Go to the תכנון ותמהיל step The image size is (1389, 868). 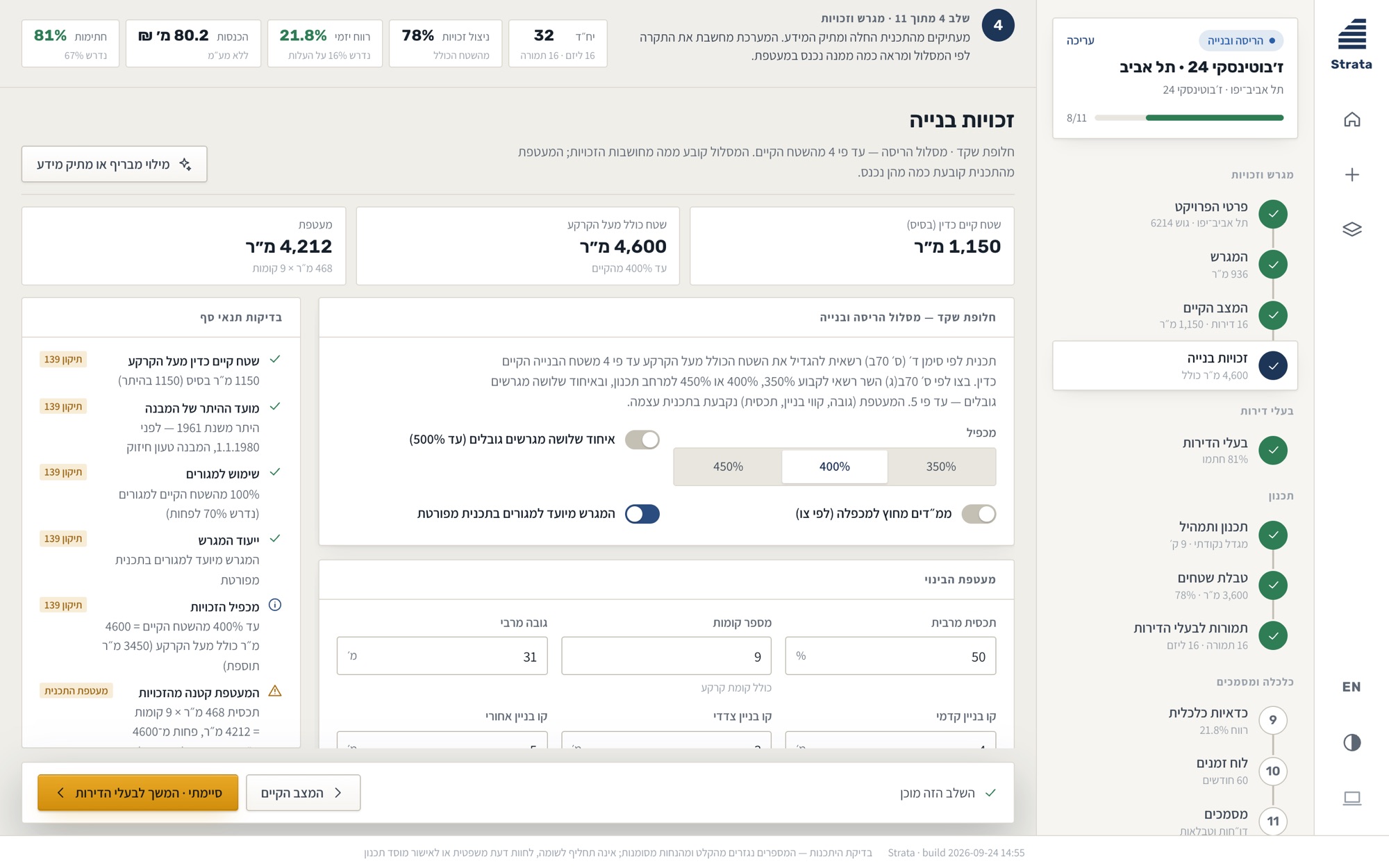tap(1174, 535)
